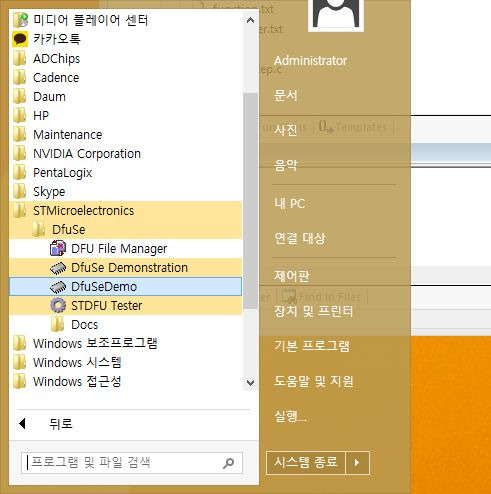
Task: Launch DFU File Manager
Action: pos(125,248)
